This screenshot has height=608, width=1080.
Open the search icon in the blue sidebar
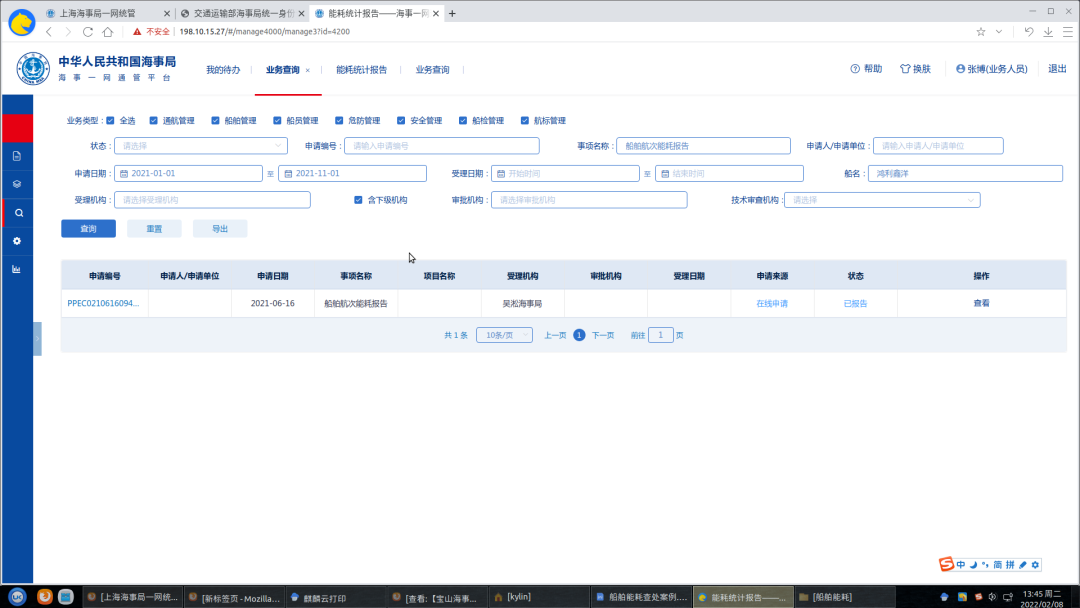(x=19, y=213)
